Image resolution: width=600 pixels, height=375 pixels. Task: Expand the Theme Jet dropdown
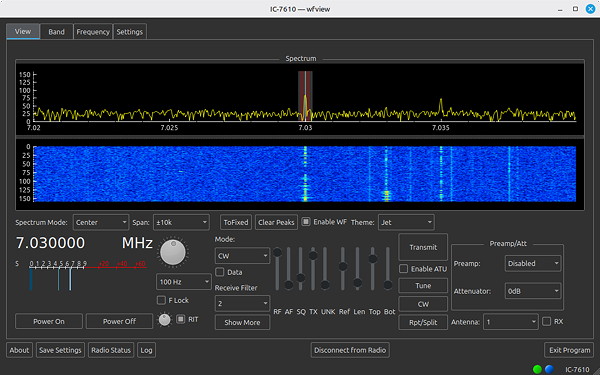406,222
